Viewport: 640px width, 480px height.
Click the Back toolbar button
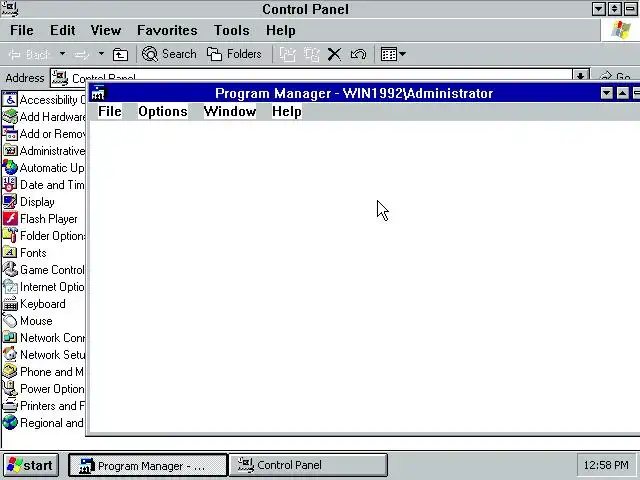coord(30,54)
